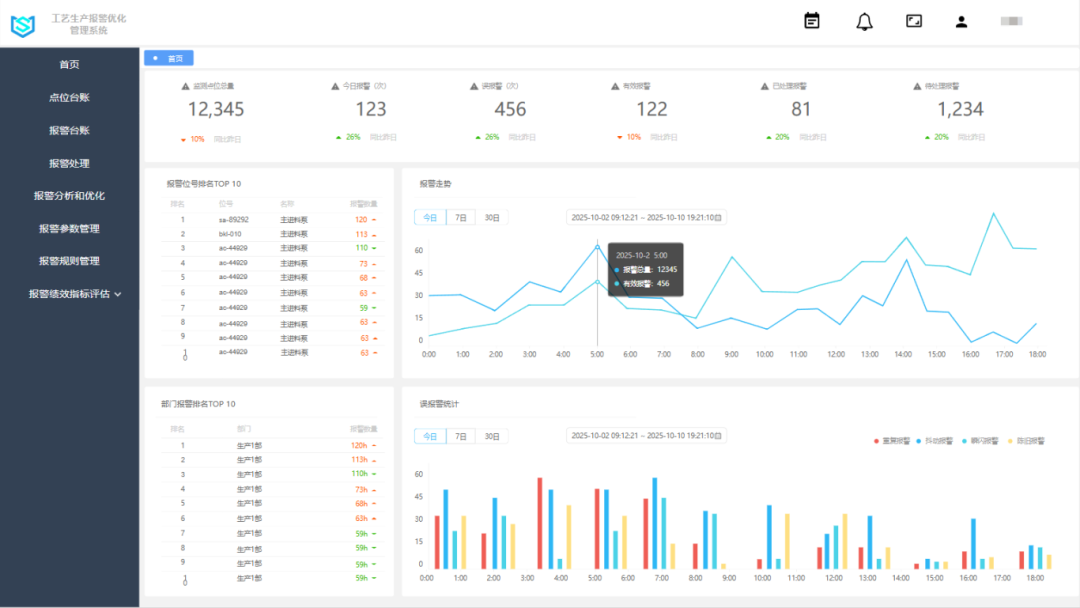Open 报警分析和优化 sidebar item
The height and width of the screenshot is (608, 1080).
[69, 196]
